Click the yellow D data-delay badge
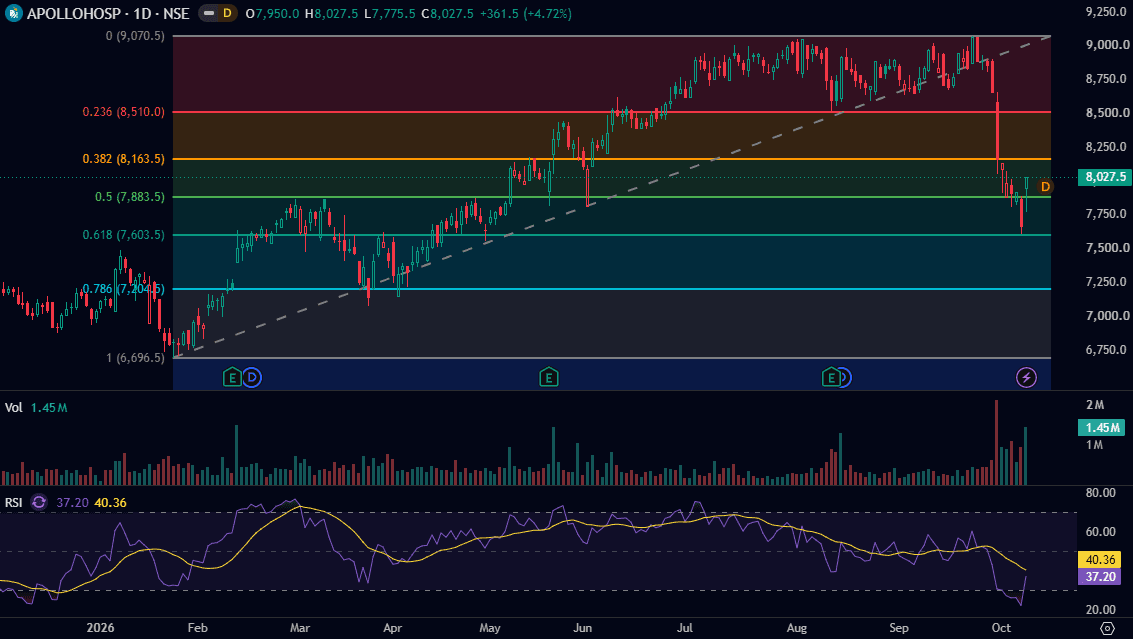Image resolution: width=1133 pixels, height=639 pixels. tap(228, 13)
